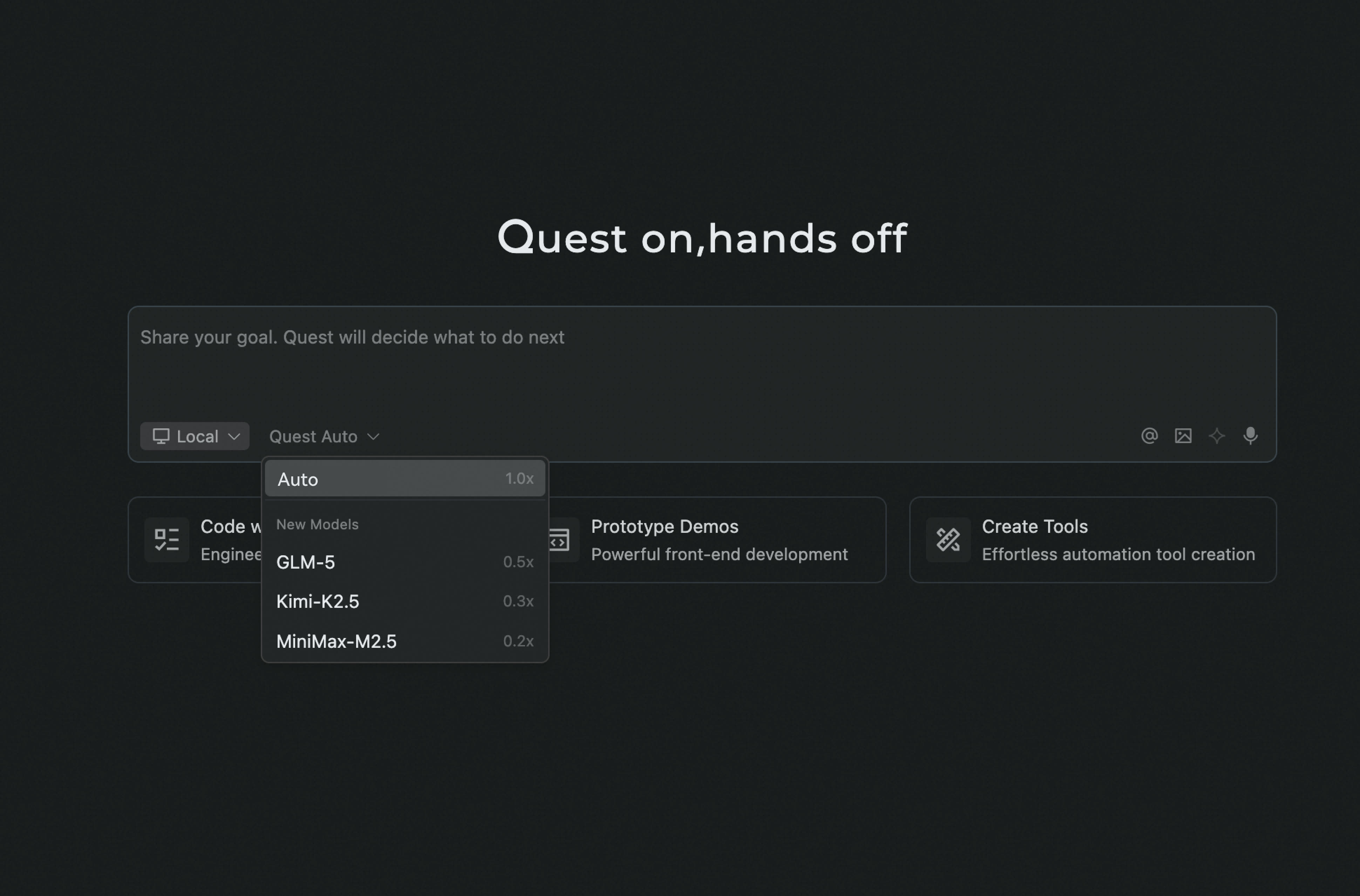Collapse the Quest Auto model dropdown
The height and width of the screenshot is (896, 1360).
313,436
